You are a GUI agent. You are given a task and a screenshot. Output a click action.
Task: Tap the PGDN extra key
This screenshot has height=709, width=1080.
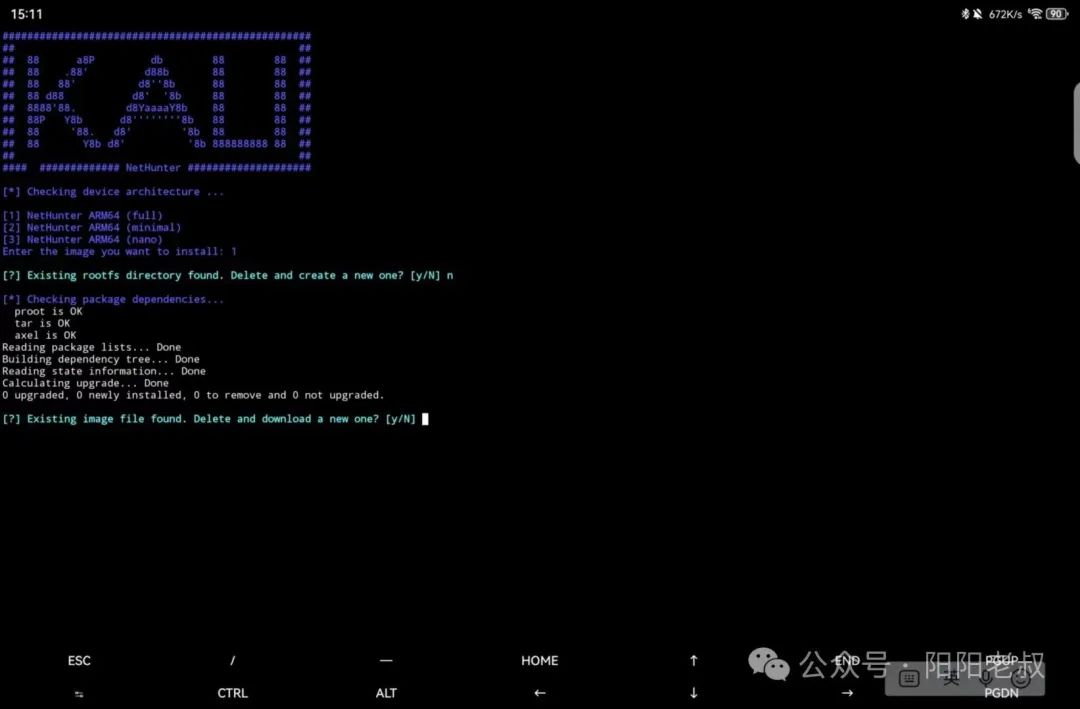(1001, 693)
